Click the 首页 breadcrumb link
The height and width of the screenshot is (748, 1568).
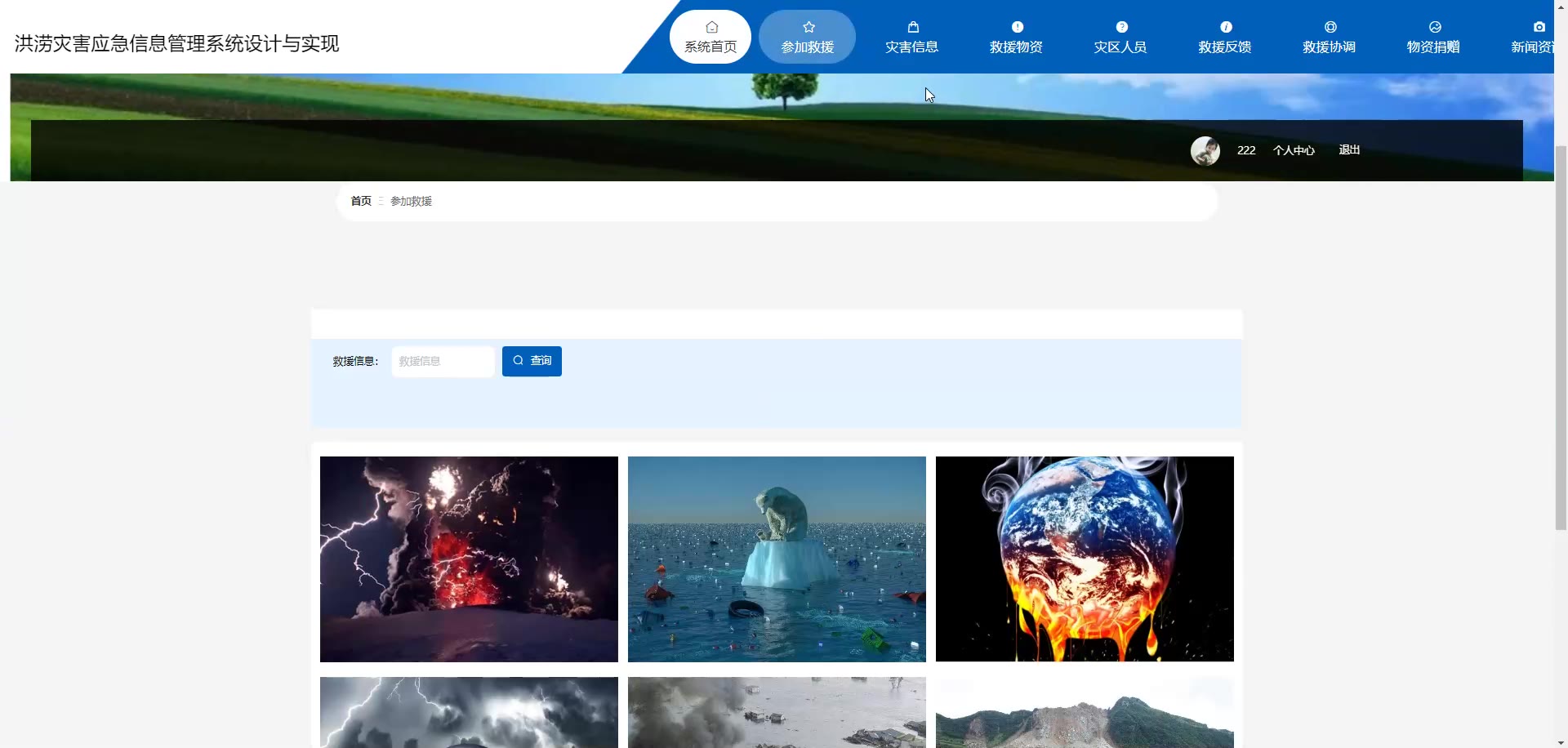pos(361,201)
